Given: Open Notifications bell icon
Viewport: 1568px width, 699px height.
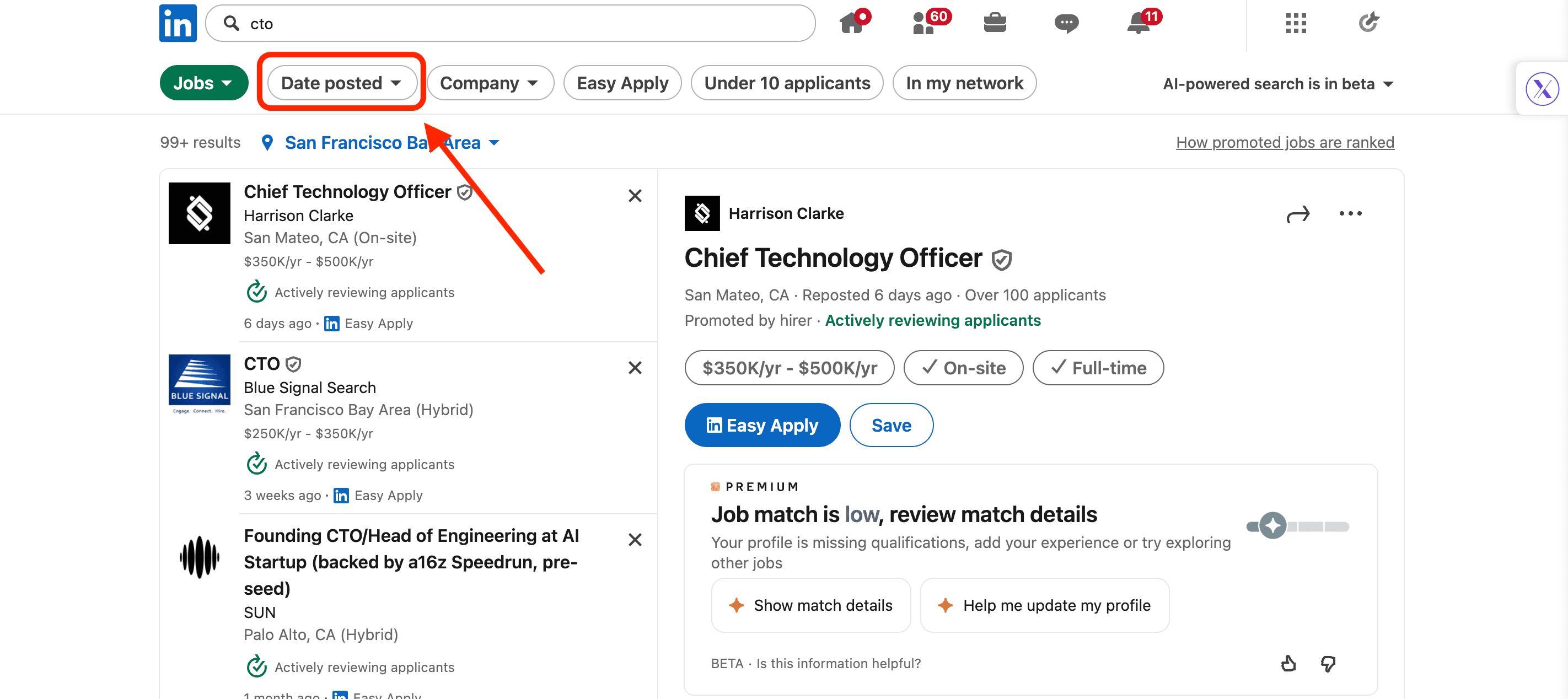Looking at the screenshot, I should click(x=1139, y=23).
